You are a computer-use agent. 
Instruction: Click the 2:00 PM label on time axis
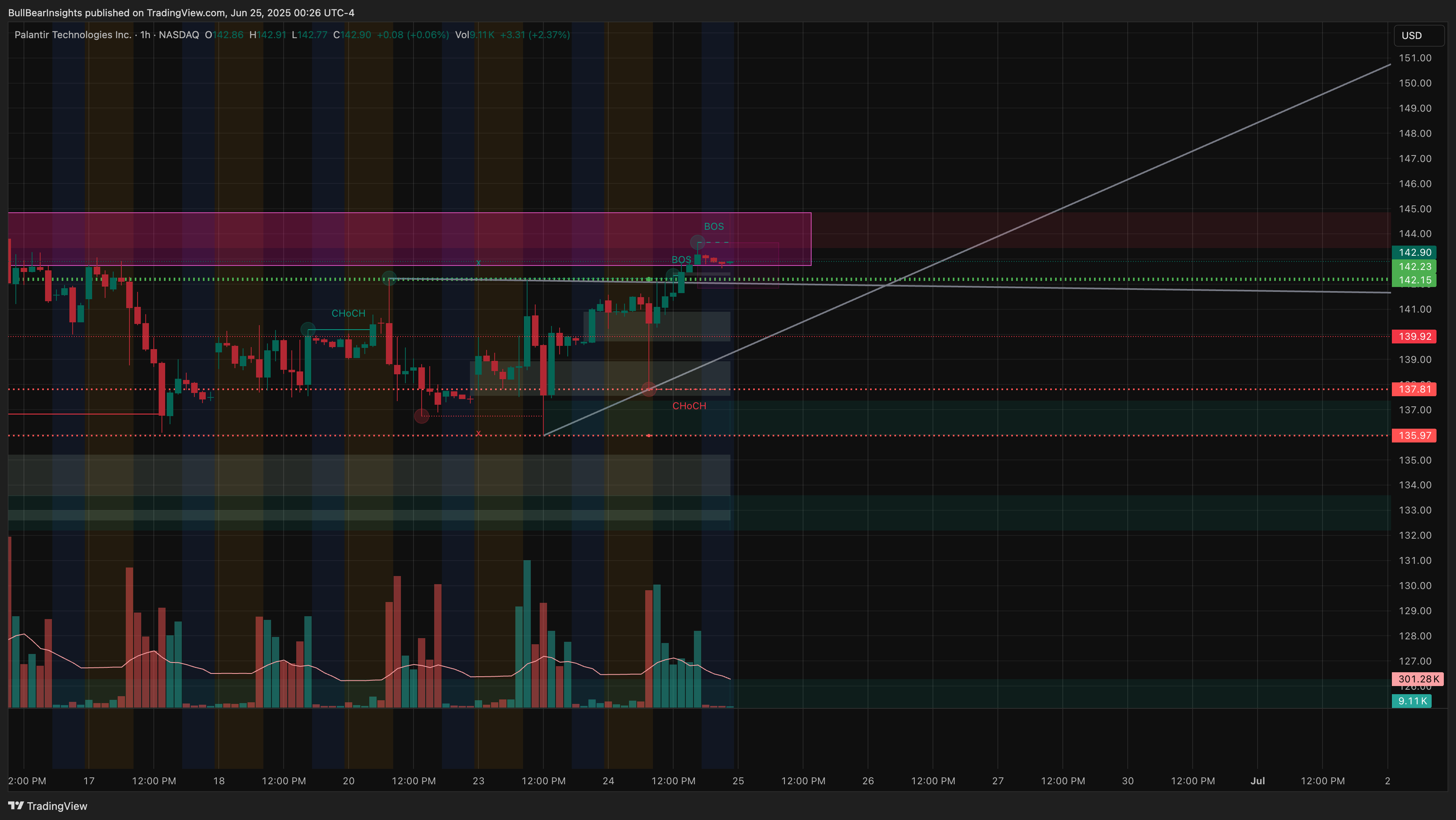27,781
